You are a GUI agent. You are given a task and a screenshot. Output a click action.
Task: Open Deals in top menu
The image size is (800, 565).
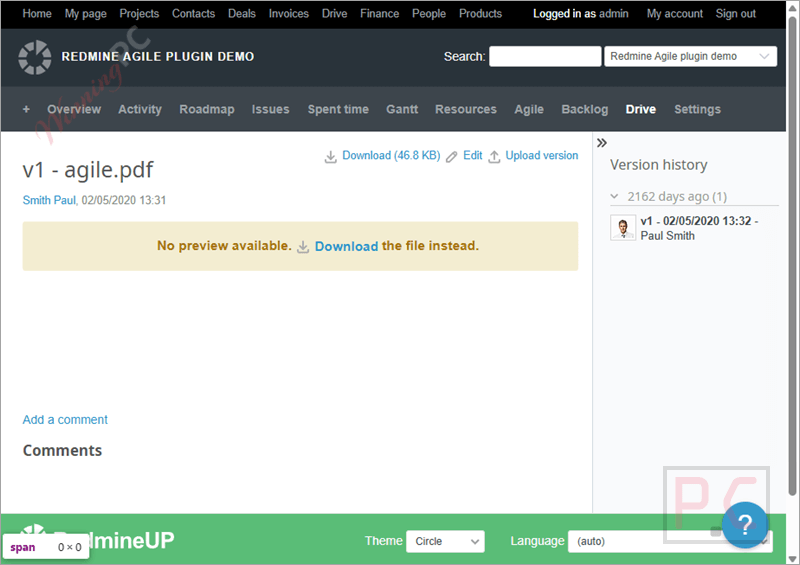[x=242, y=14]
